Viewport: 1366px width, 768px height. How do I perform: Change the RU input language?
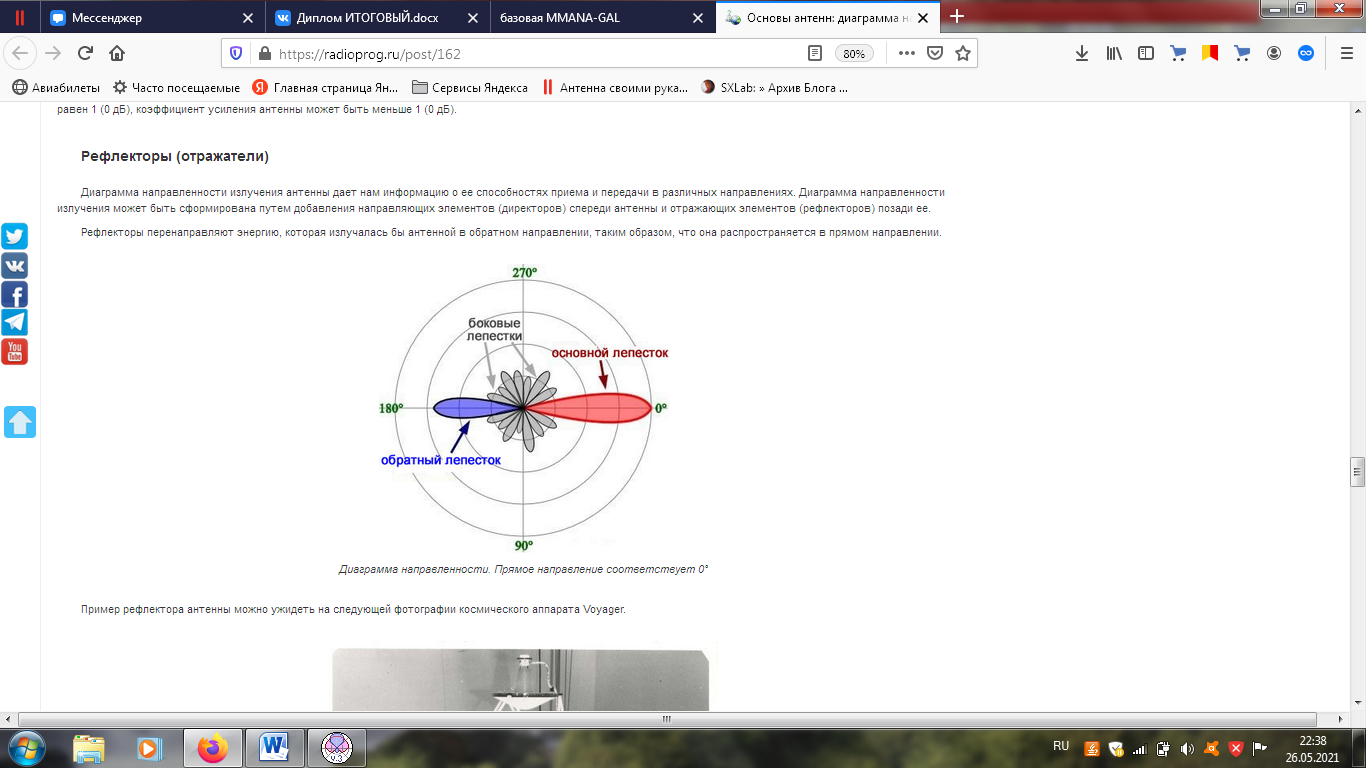pyautogui.click(x=1061, y=746)
